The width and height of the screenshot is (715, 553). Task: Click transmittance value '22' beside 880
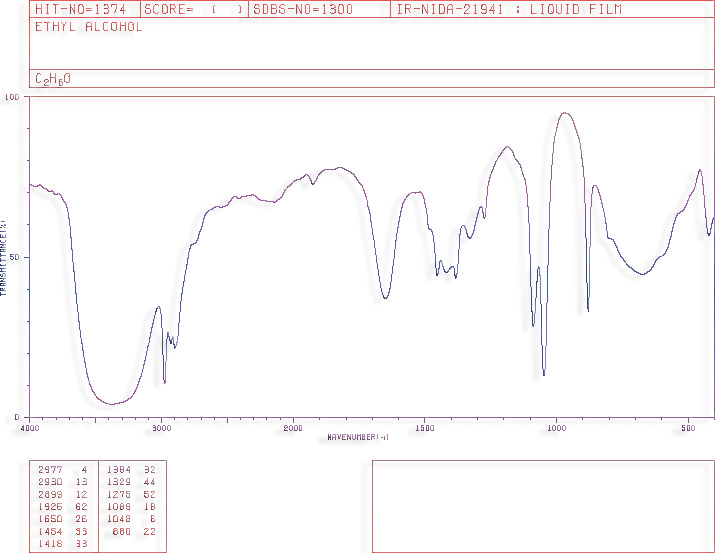coord(150,532)
